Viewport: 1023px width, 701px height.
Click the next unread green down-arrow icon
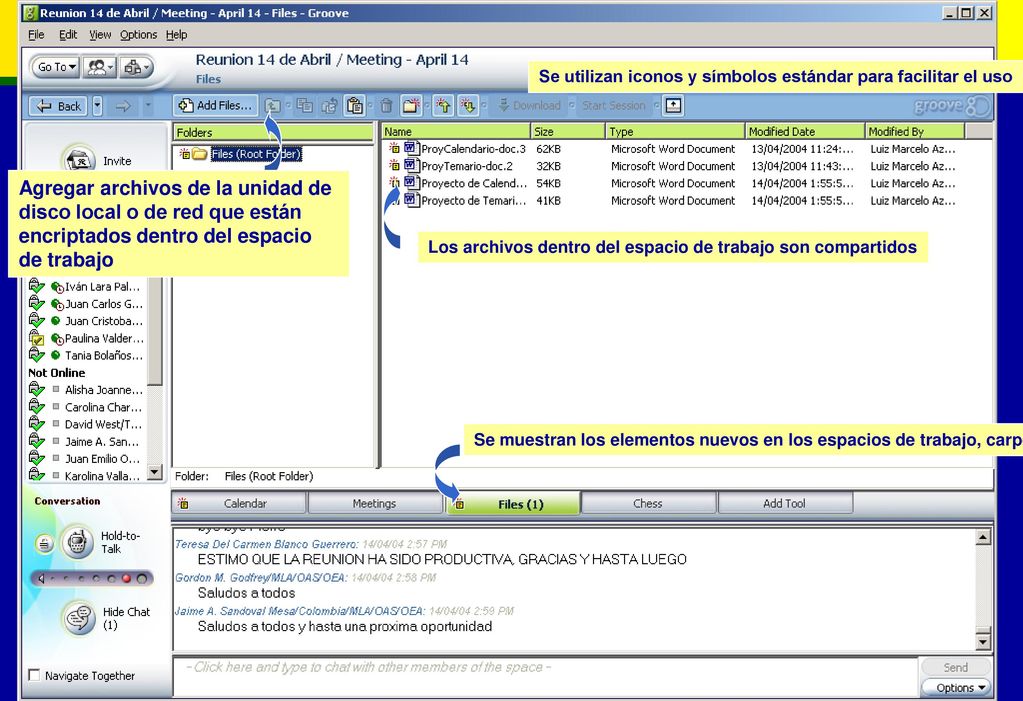(x=468, y=105)
